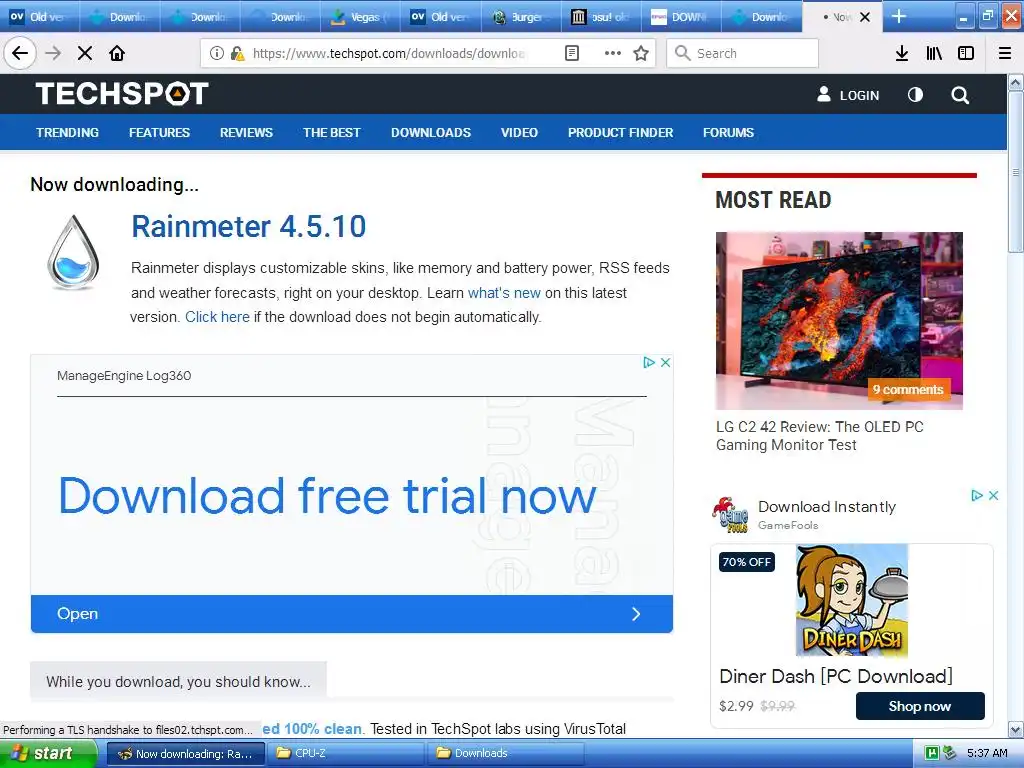Open the VIDEO section

(x=519, y=133)
